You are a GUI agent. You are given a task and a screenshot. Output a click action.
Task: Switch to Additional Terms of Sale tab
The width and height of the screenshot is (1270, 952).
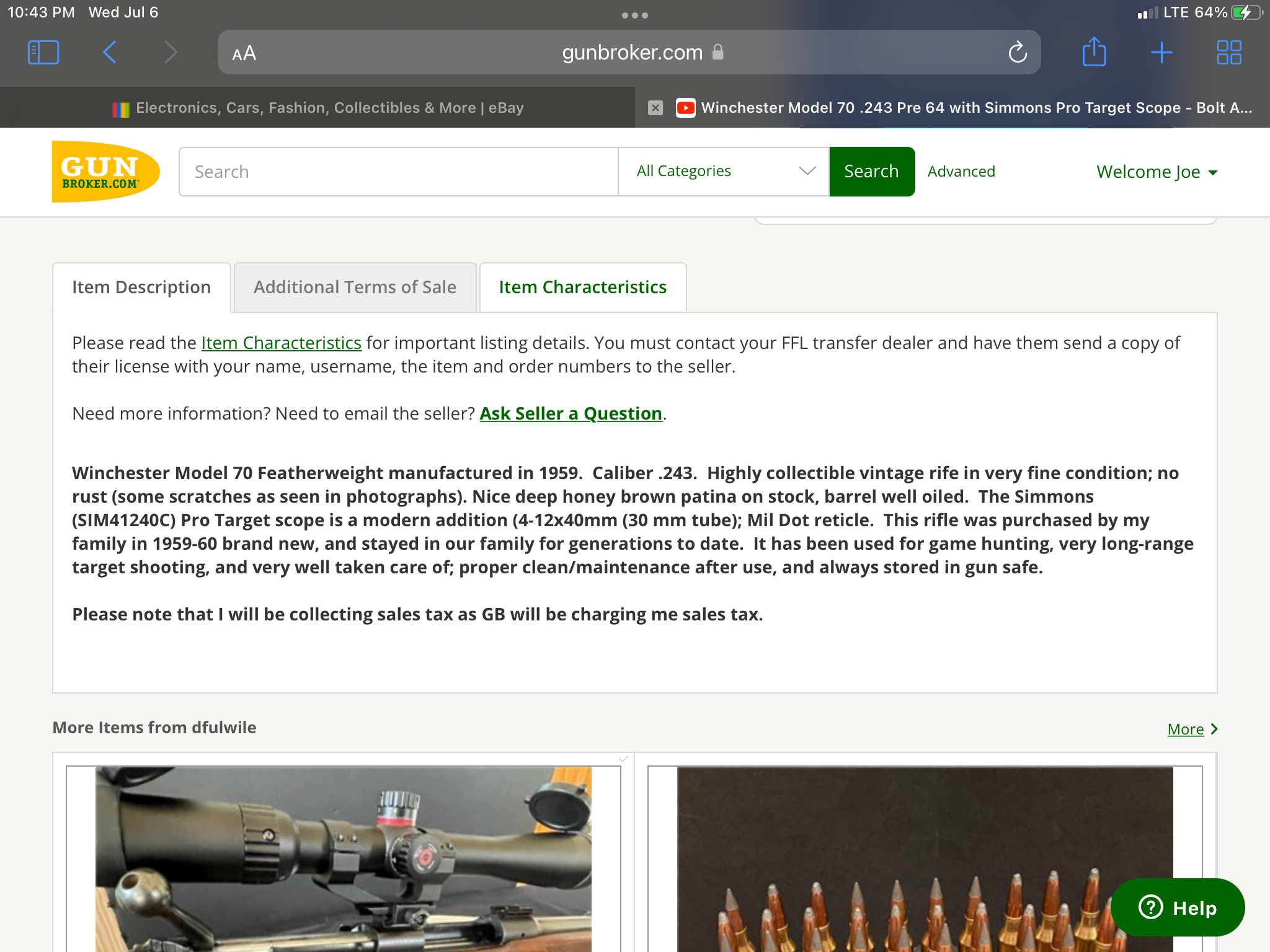click(355, 288)
